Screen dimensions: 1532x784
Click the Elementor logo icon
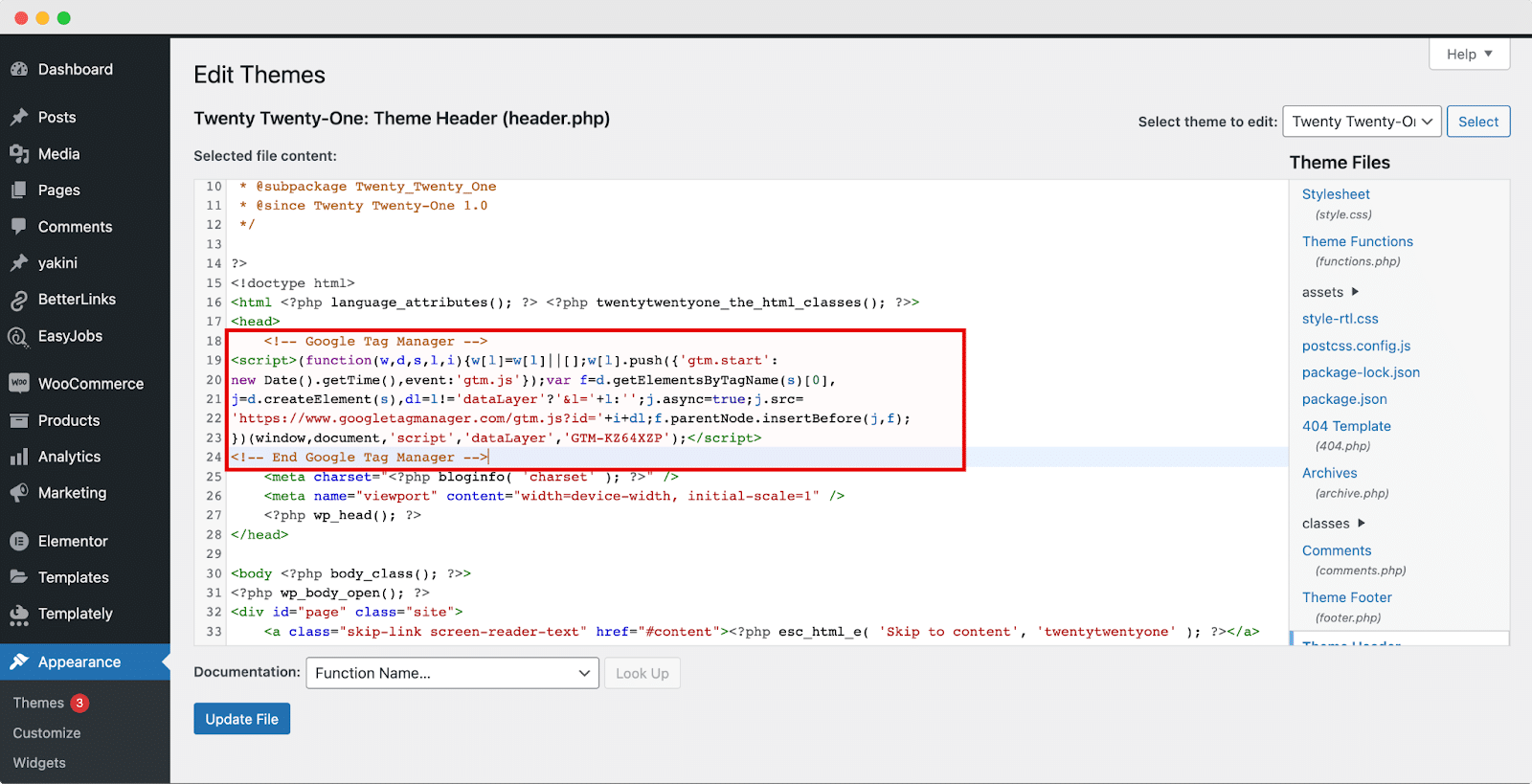(19, 541)
